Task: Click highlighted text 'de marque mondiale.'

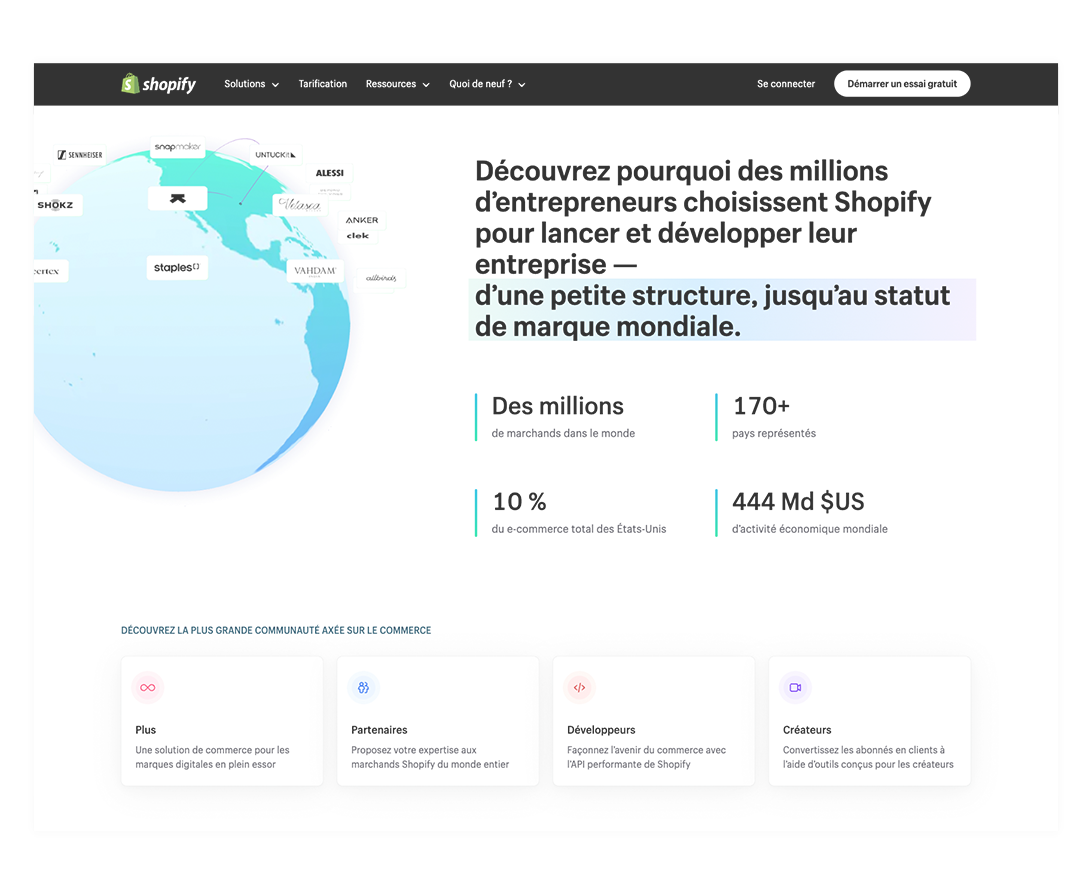Action: tap(608, 326)
